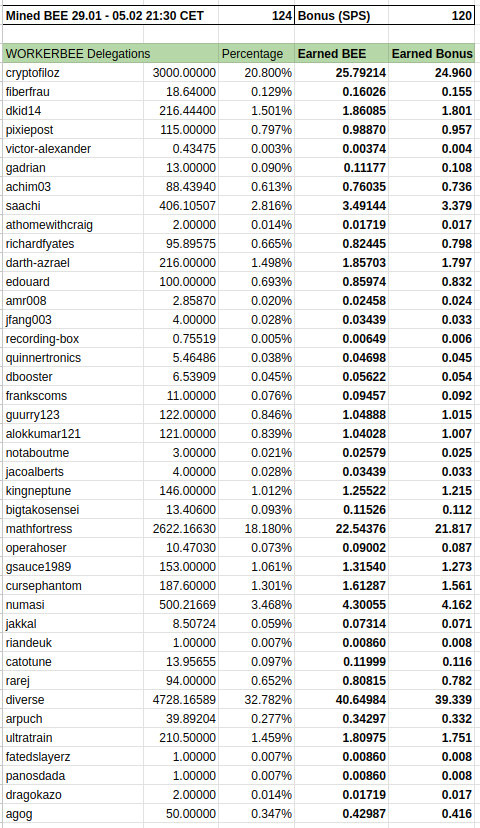Select the numasi earned bonus 4.162
Image resolution: width=480 pixels, height=828 pixels.
431,605
